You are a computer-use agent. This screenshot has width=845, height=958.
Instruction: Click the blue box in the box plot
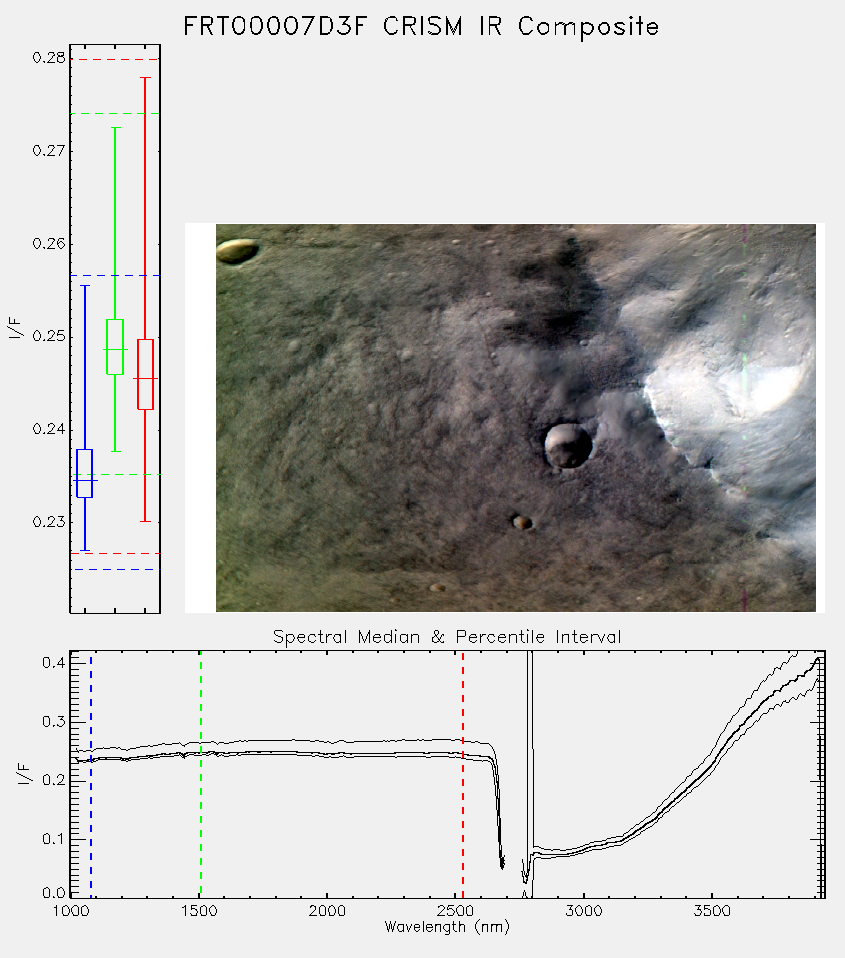pos(85,474)
